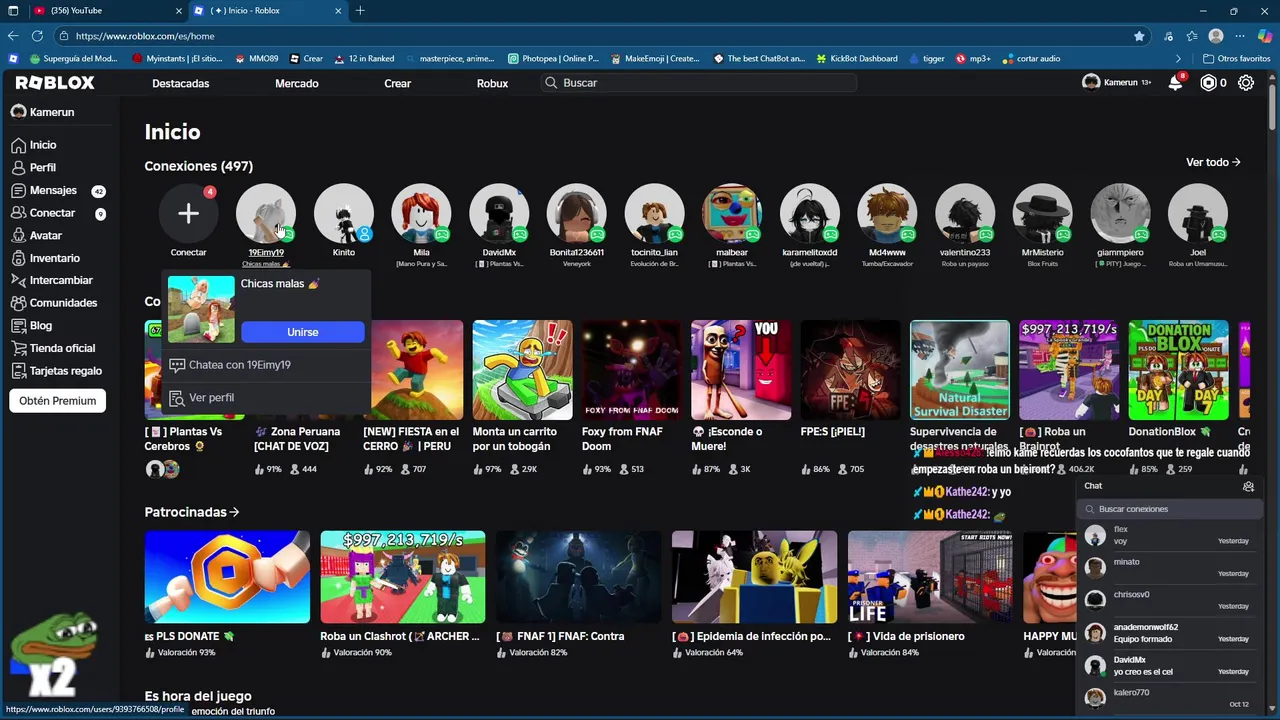The image size is (1280, 720).
Task: Click the plus Conectar add-connection circle
Action: (188, 213)
